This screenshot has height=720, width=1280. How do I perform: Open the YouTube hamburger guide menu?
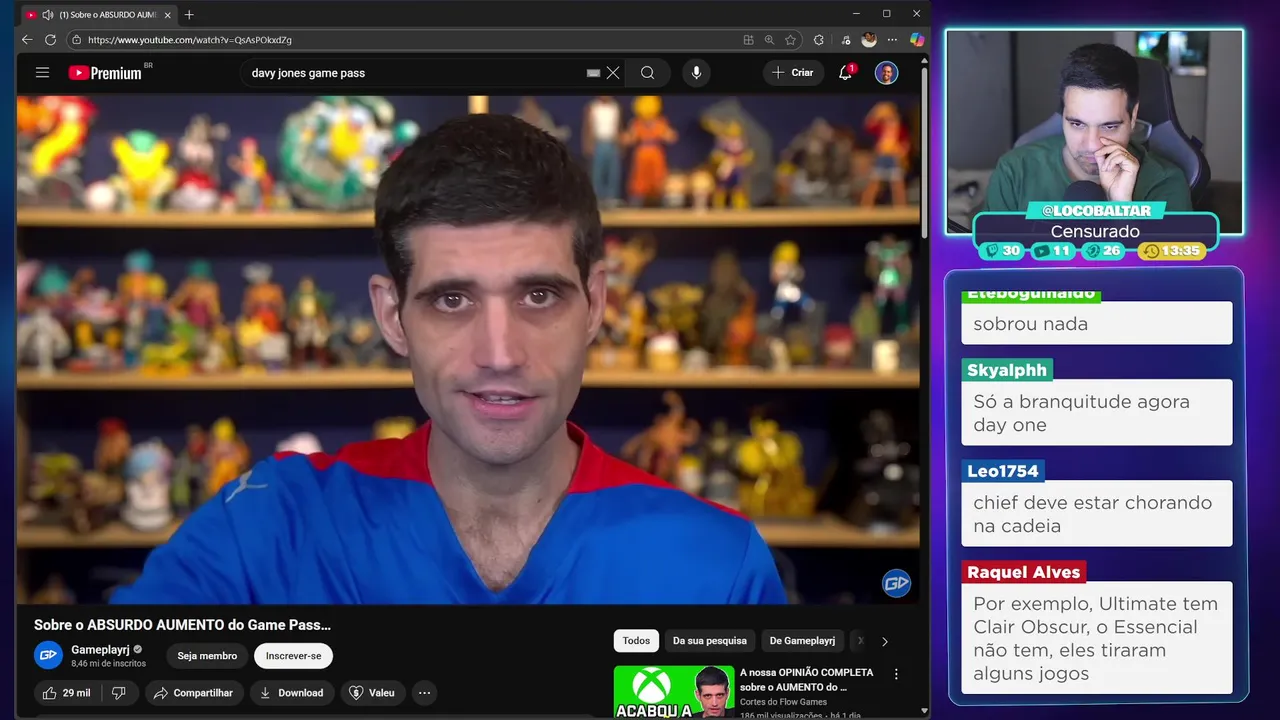[42, 73]
